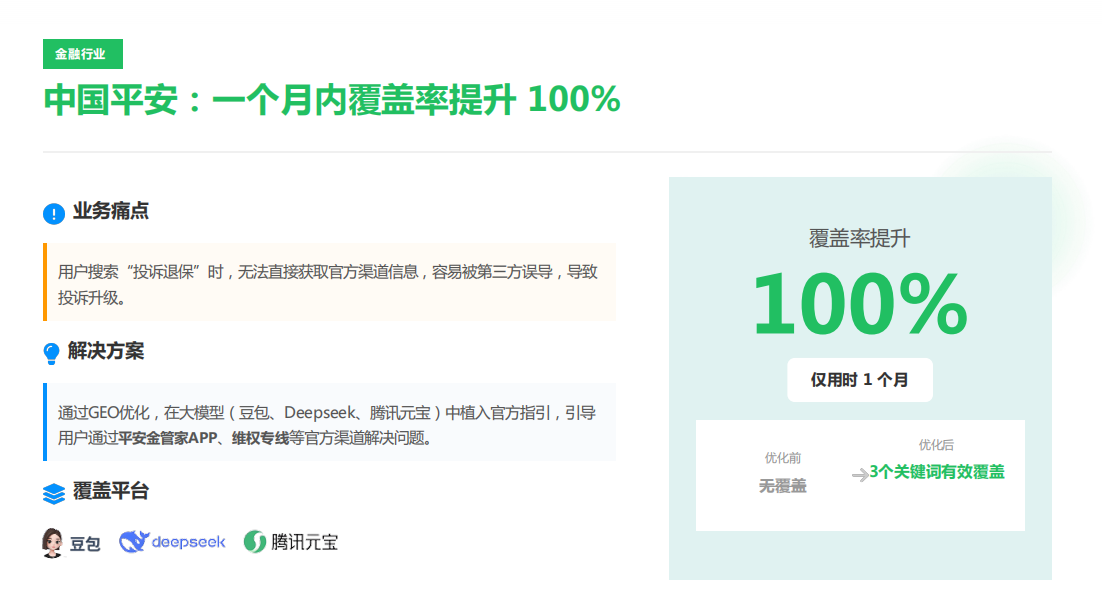The image size is (1102, 616).
Task: Click the 腾讯元宝 platform name text
Action: pyautogui.click(x=305, y=542)
